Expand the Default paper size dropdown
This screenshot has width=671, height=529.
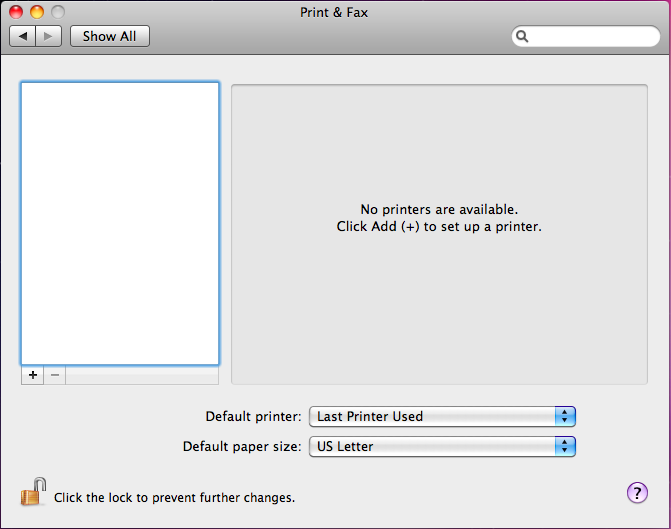pos(442,447)
